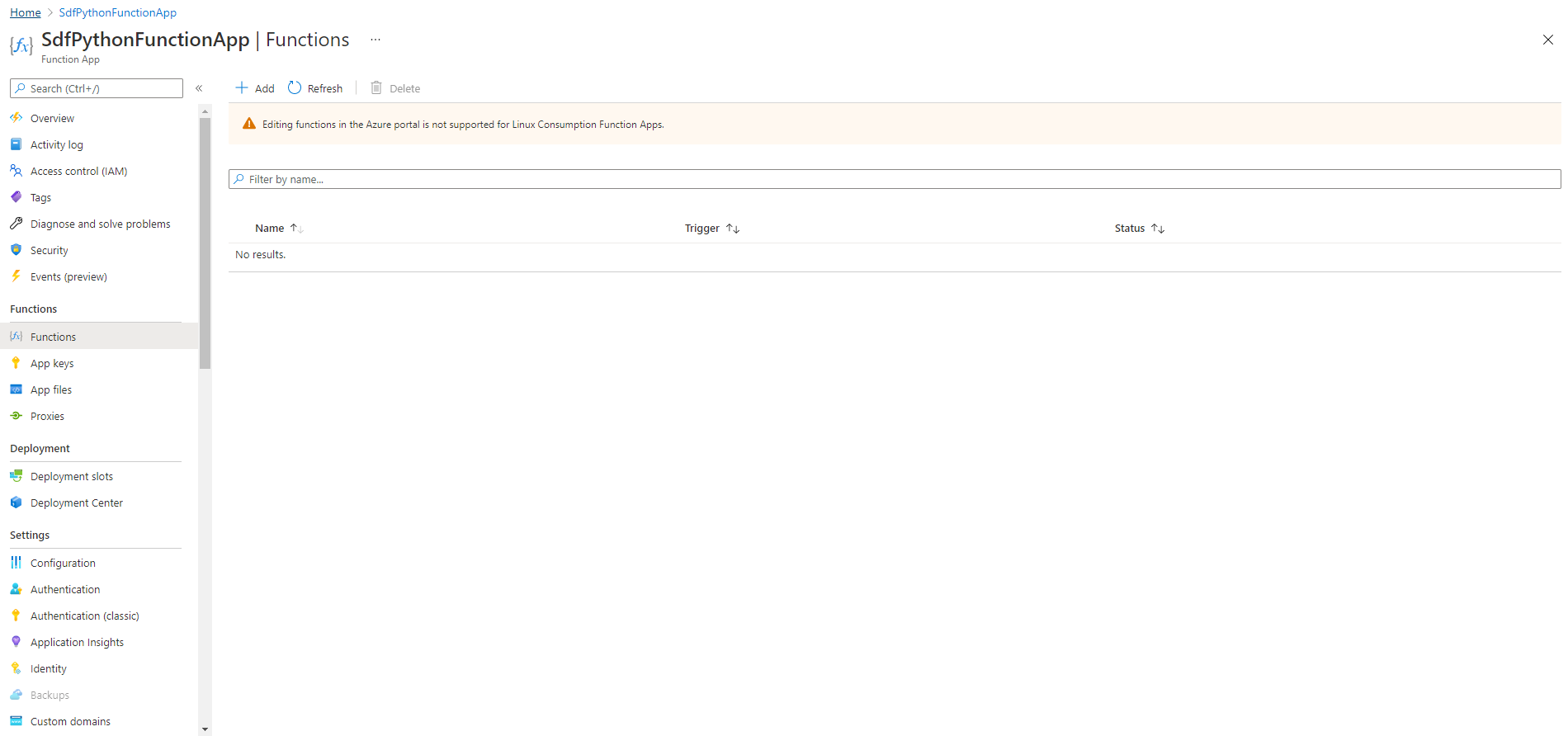Click the Search (Ctrl+/) field
This screenshot has height=736, width=1568.
pyautogui.click(x=97, y=88)
